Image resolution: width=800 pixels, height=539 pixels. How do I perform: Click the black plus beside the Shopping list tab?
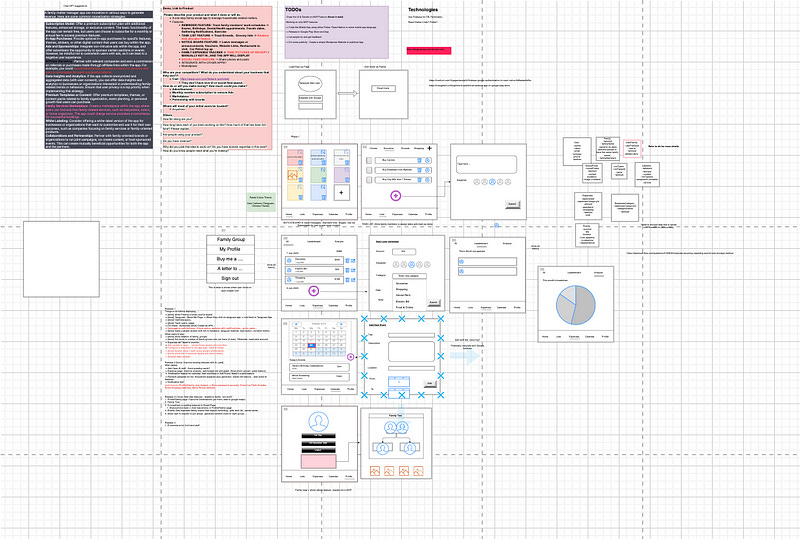(429, 148)
